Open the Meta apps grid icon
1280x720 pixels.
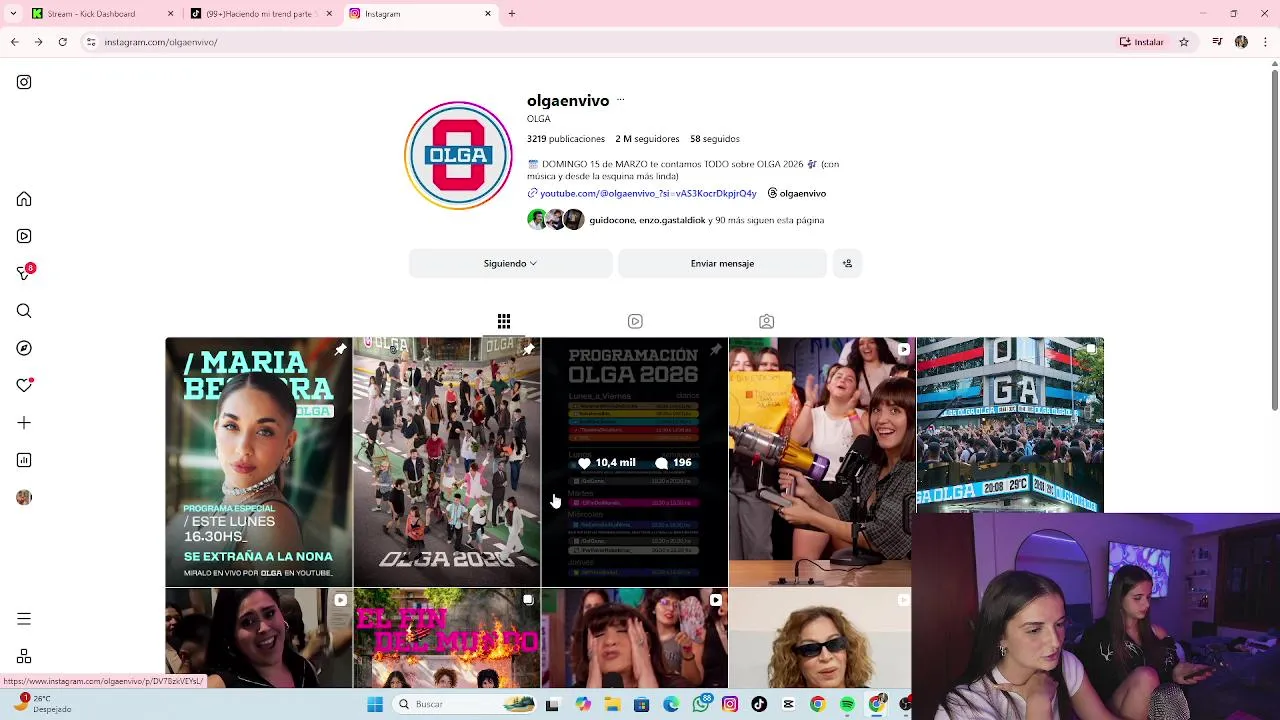(24, 657)
